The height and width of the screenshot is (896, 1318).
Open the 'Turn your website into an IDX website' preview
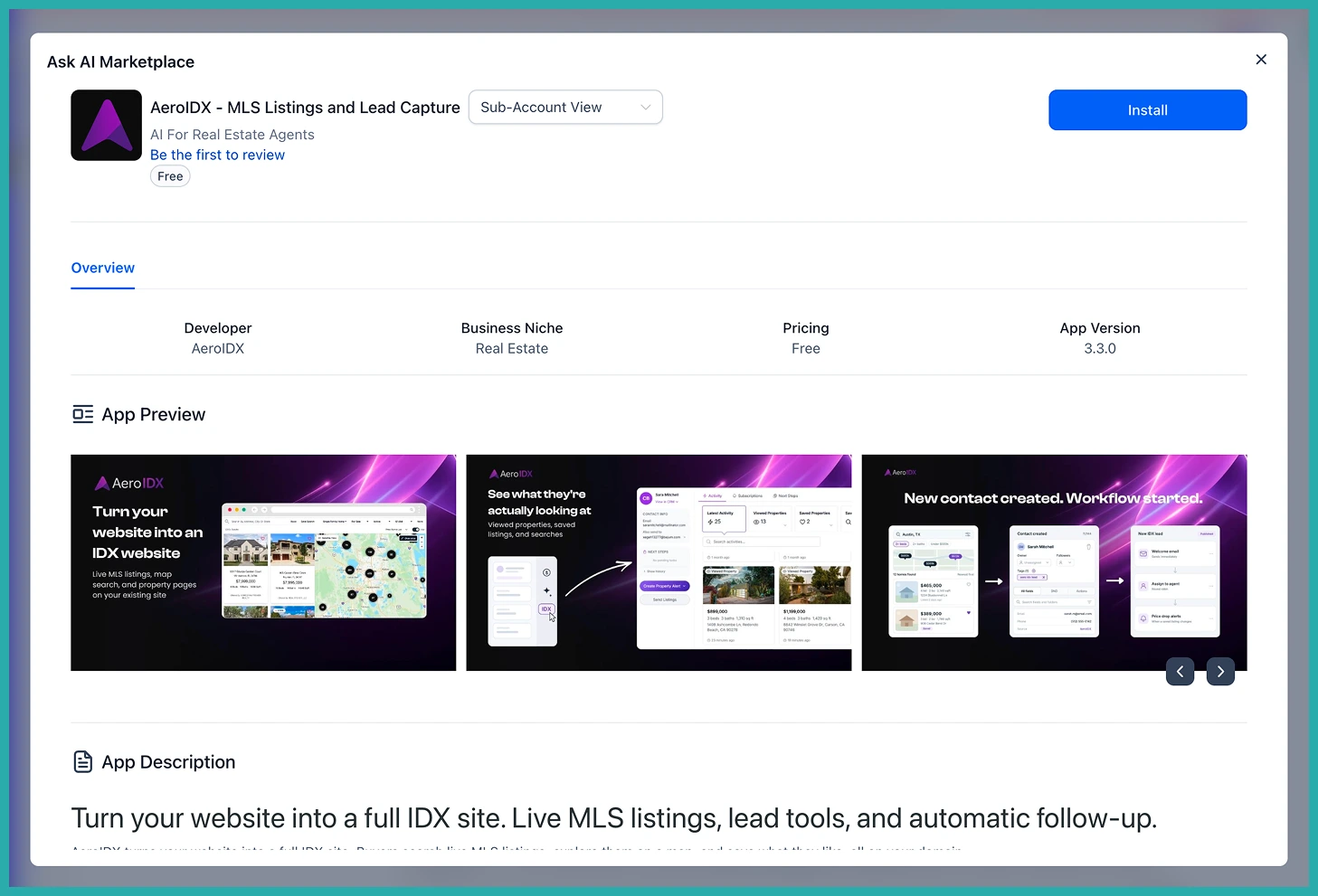263,562
